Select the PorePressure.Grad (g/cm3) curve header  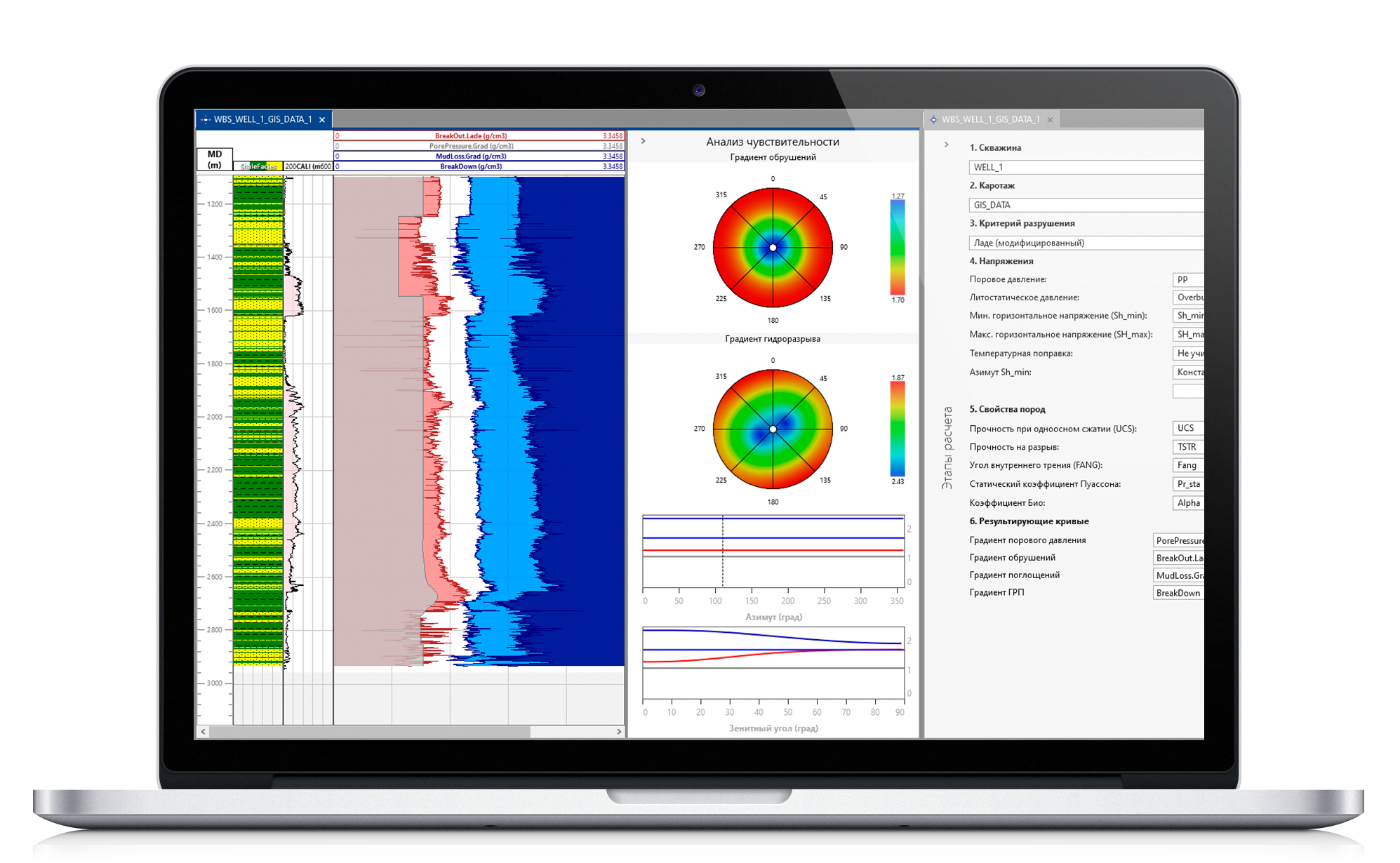pos(479,146)
